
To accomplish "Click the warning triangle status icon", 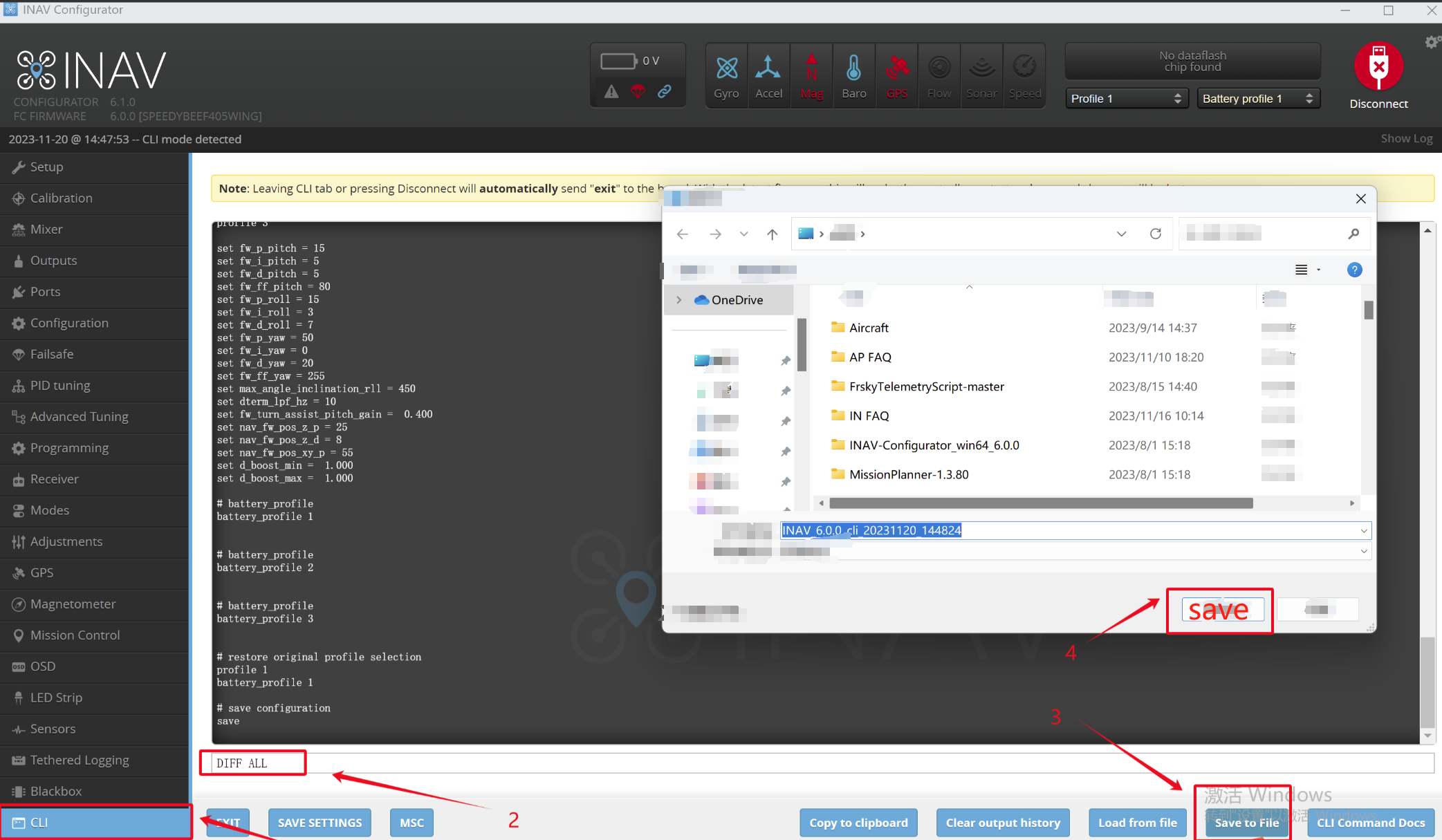I will [x=611, y=91].
